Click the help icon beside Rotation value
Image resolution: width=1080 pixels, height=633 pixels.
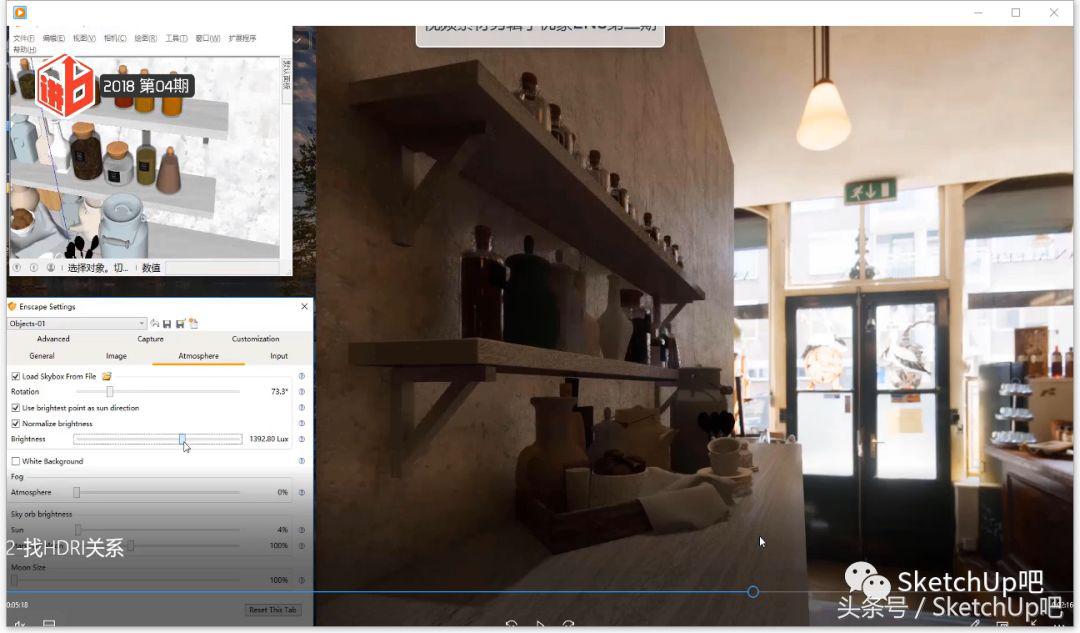coord(301,392)
